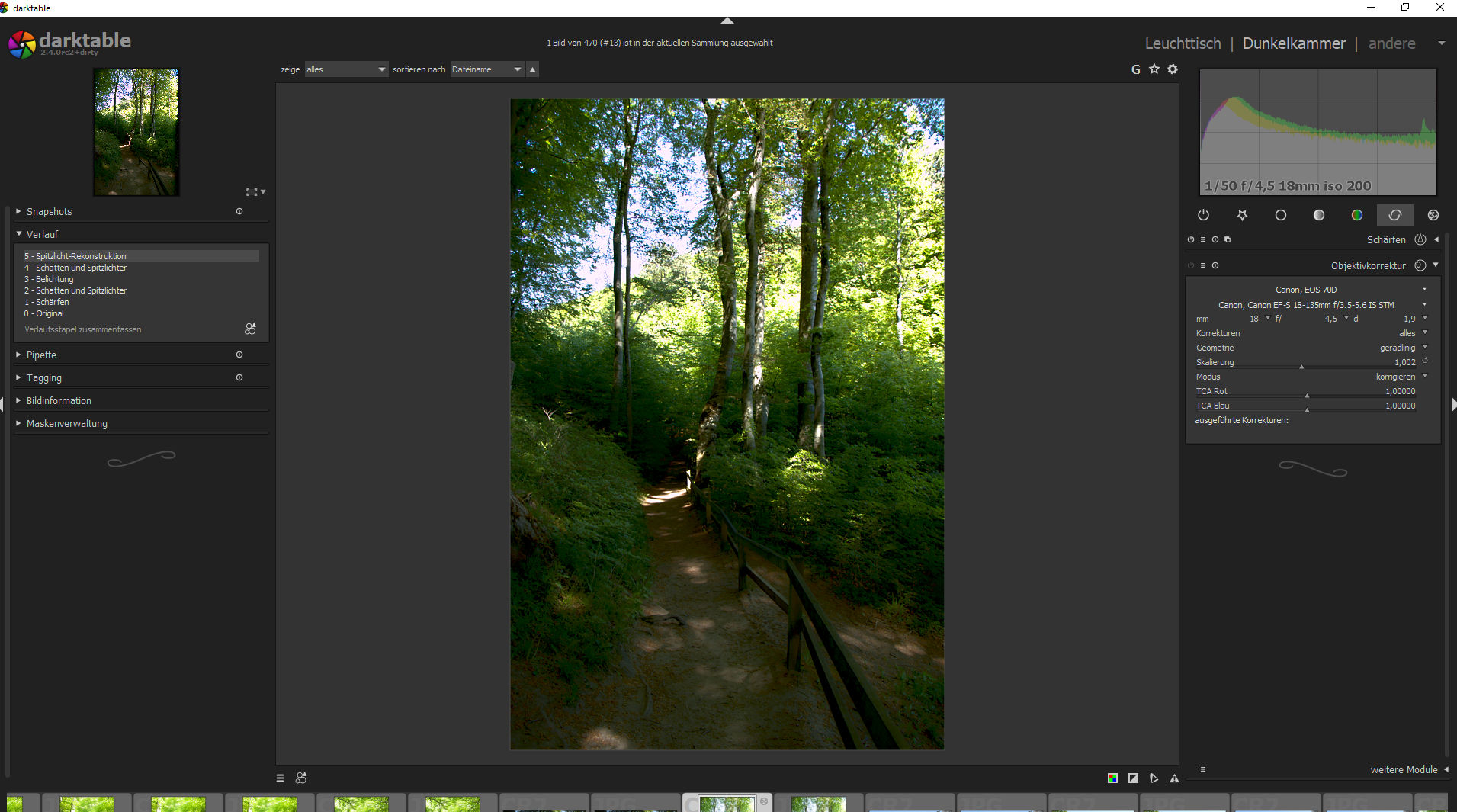Show favourite modules via star icon tab
Screen dimensions: 1457x812
pyautogui.click(x=1242, y=215)
